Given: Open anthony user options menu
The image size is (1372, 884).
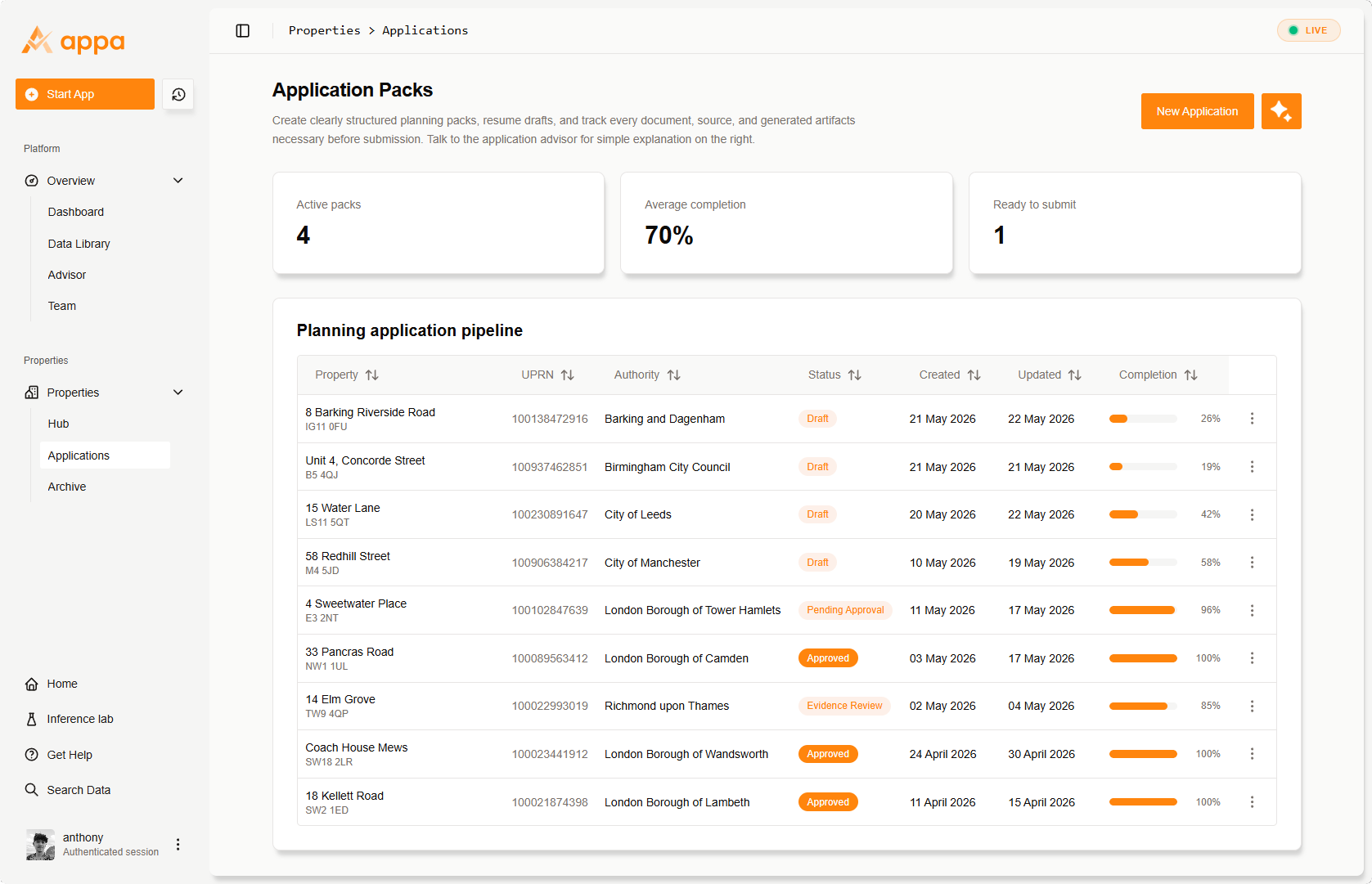Looking at the screenshot, I should [x=178, y=844].
